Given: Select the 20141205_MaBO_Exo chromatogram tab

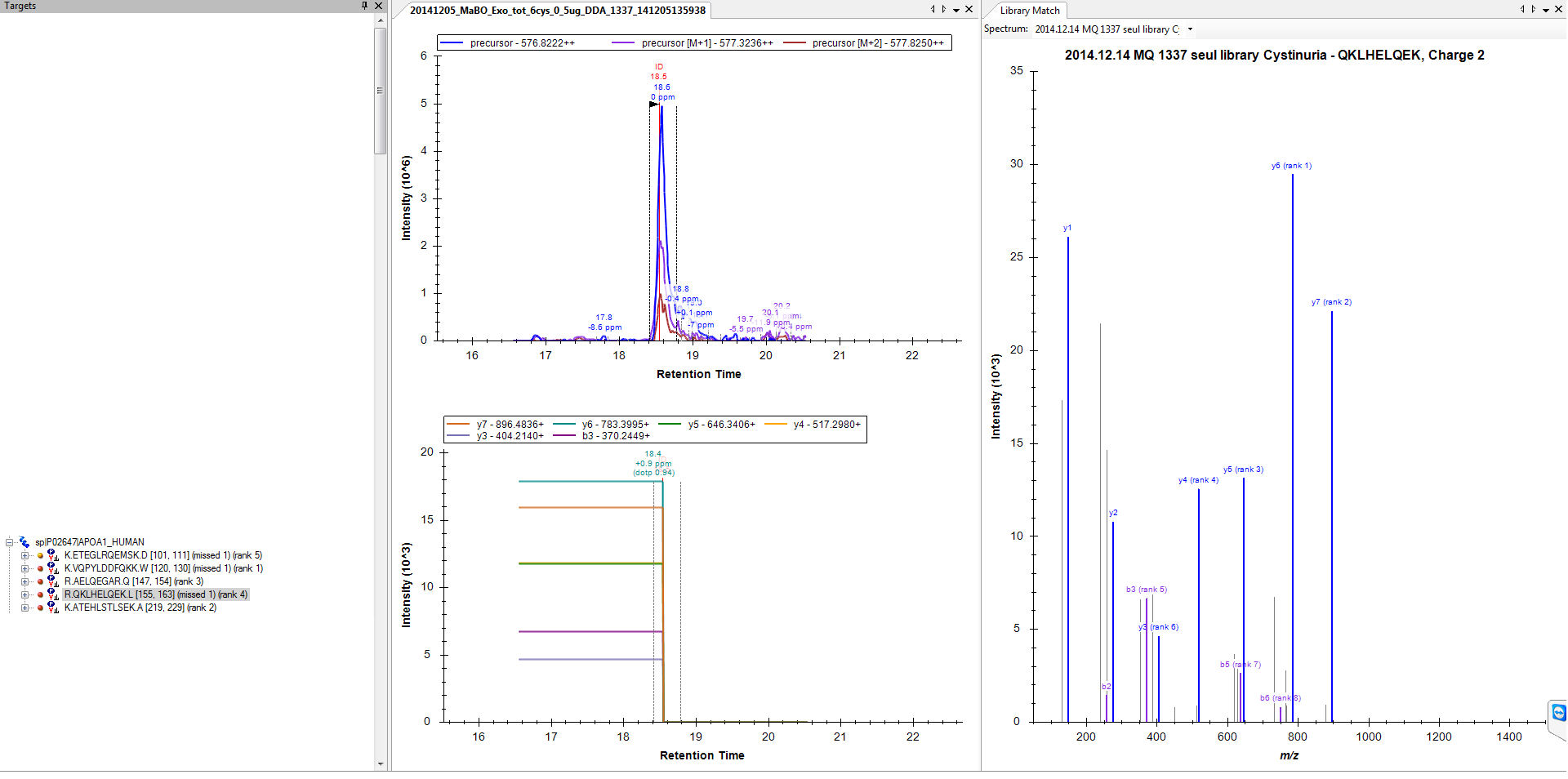Looking at the screenshot, I should tap(557, 11).
